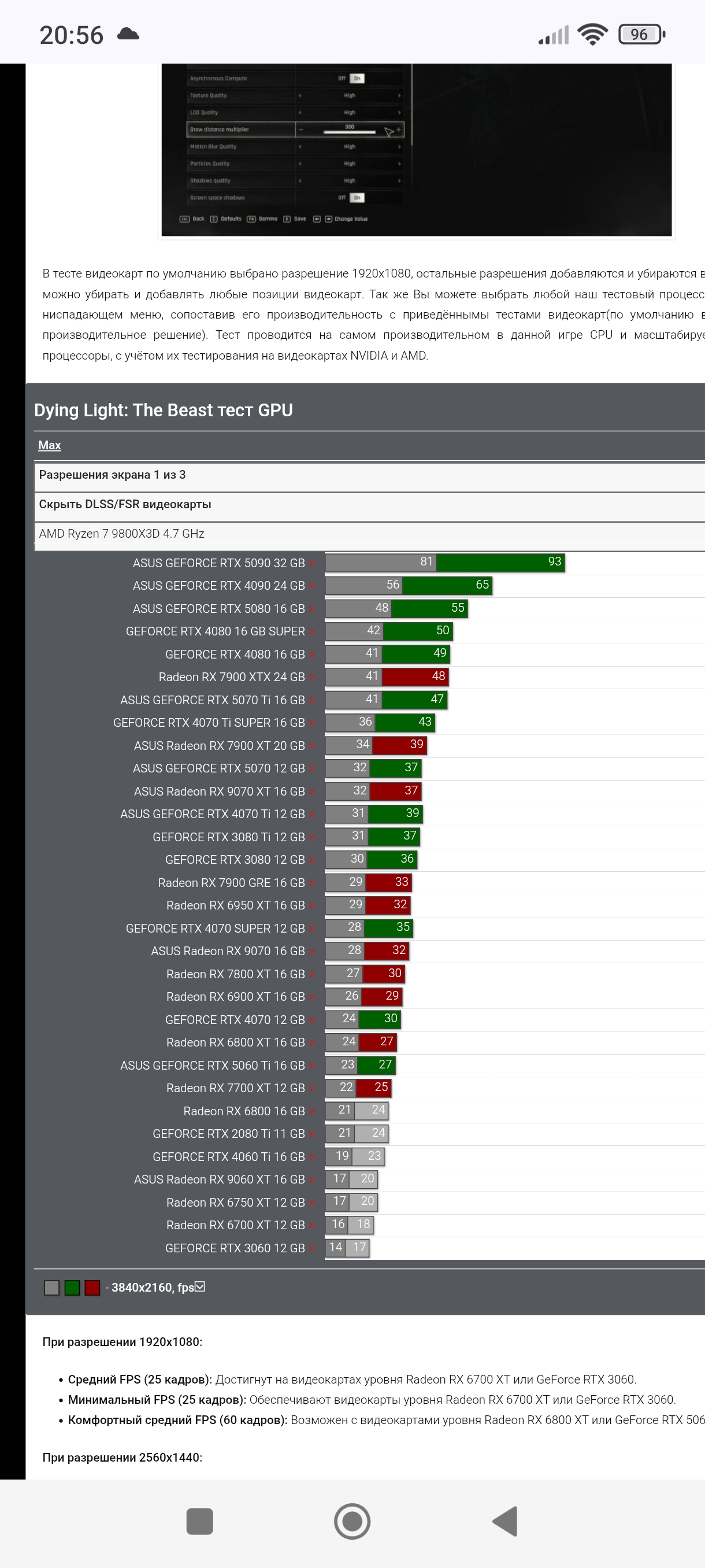
Task: Remove ASUS Radeon RX 9070 XT 16 GB card
Action: (x=313, y=792)
